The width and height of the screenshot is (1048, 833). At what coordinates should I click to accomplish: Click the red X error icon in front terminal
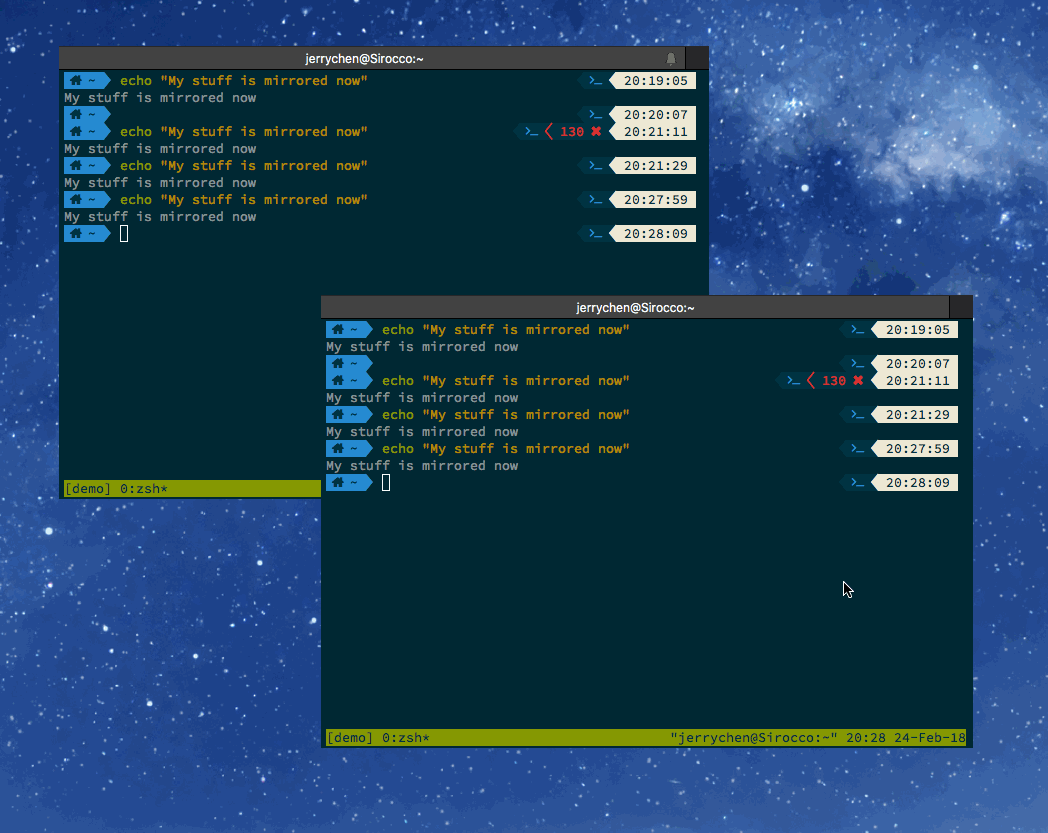click(858, 381)
